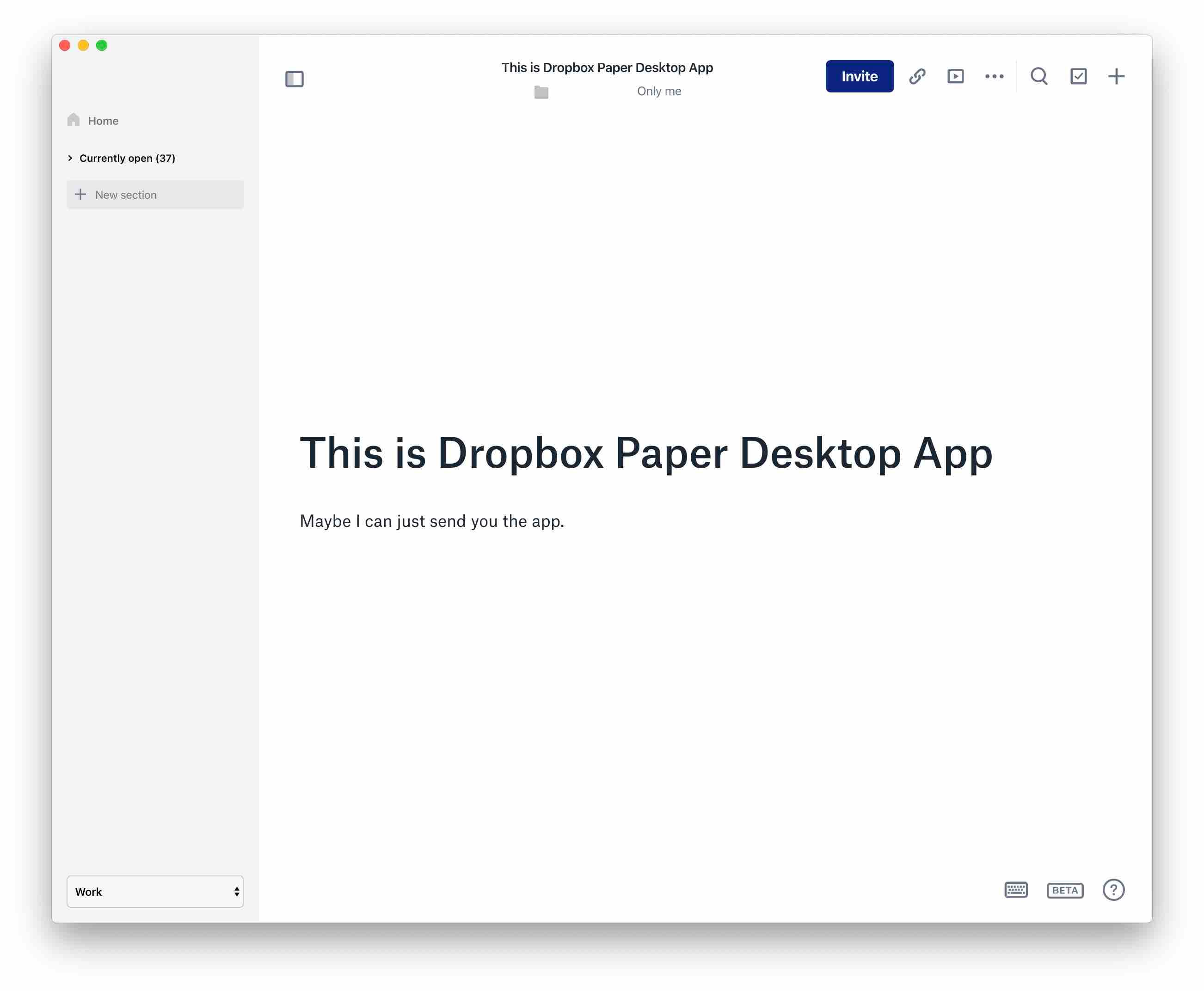Toggle the sidebar panel icon

coord(294,78)
